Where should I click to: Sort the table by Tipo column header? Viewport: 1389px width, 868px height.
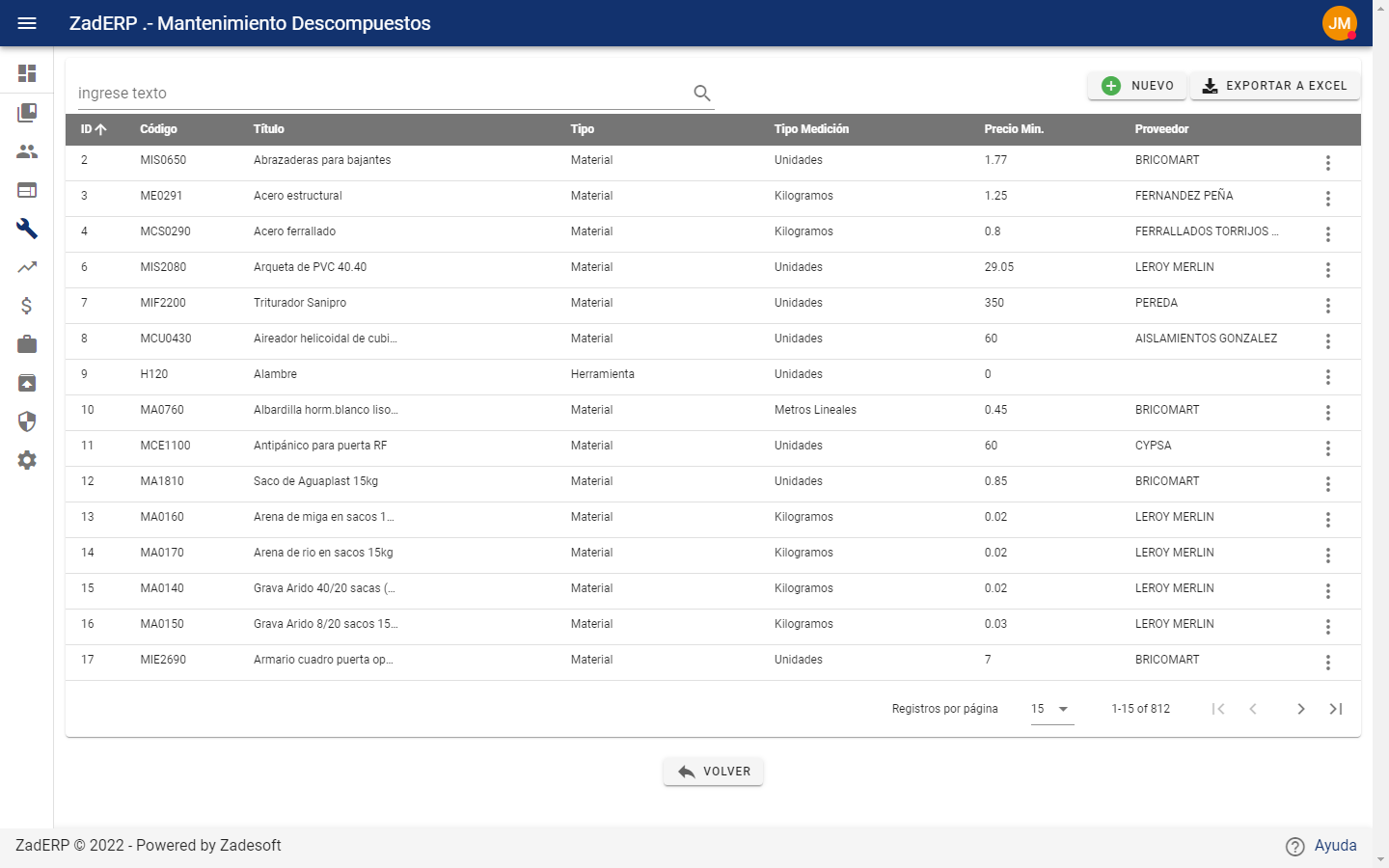583,129
